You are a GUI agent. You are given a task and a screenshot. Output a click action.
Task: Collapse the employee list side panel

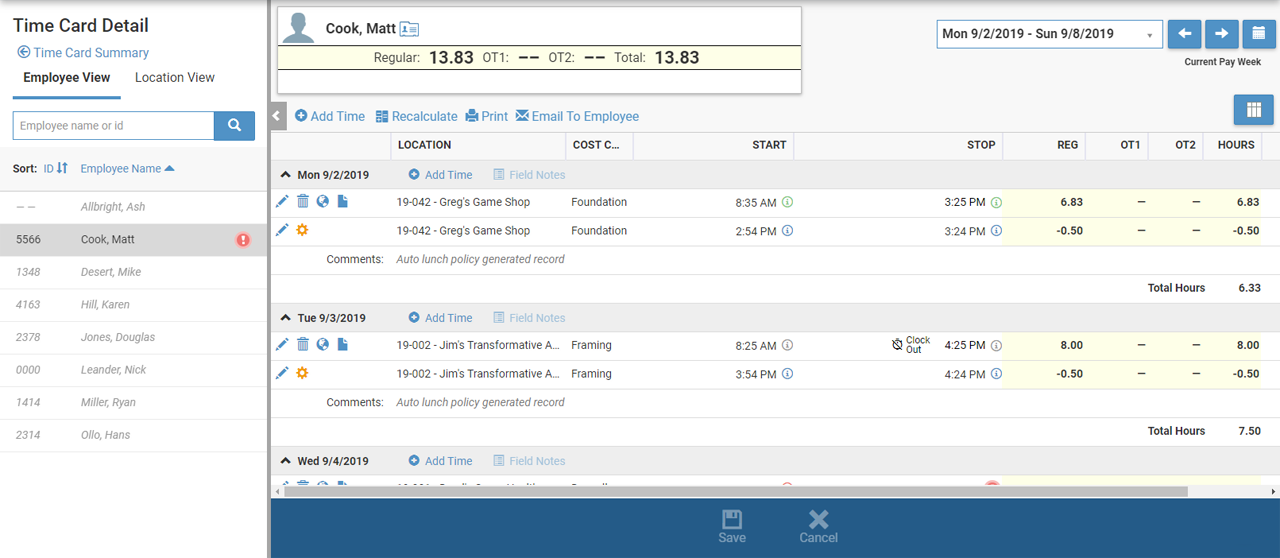pyautogui.click(x=278, y=116)
